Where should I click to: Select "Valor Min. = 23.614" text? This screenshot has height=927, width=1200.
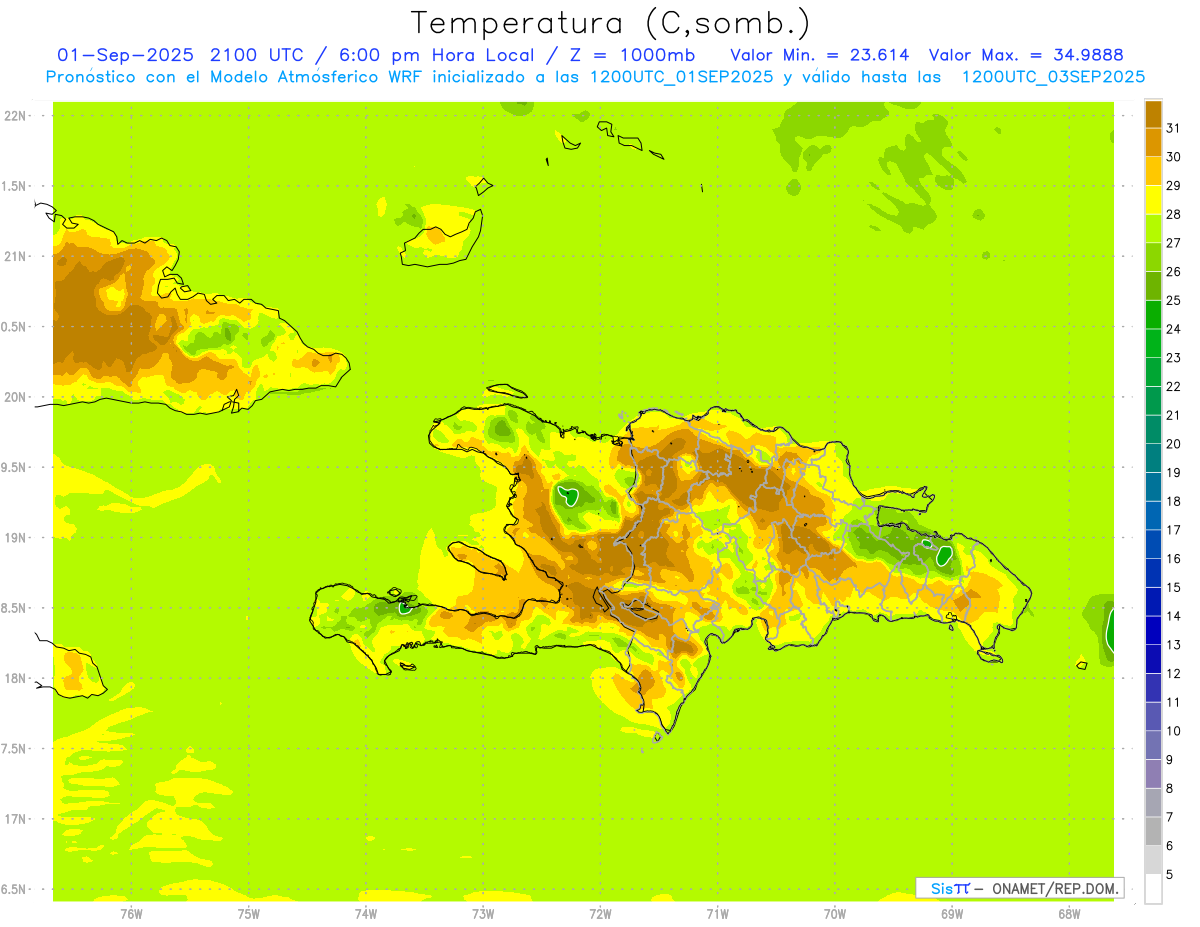(x=820, y=55)
